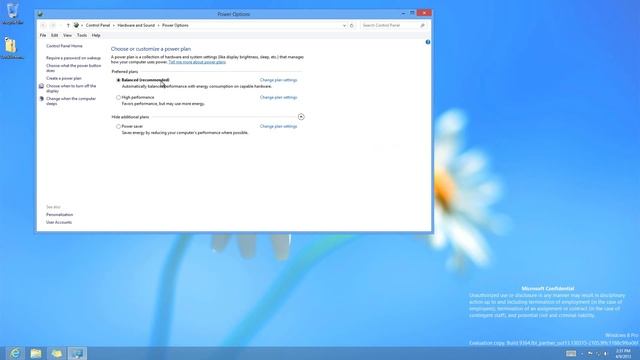
Task: Open the network tray icon
Action: (598, 353)
